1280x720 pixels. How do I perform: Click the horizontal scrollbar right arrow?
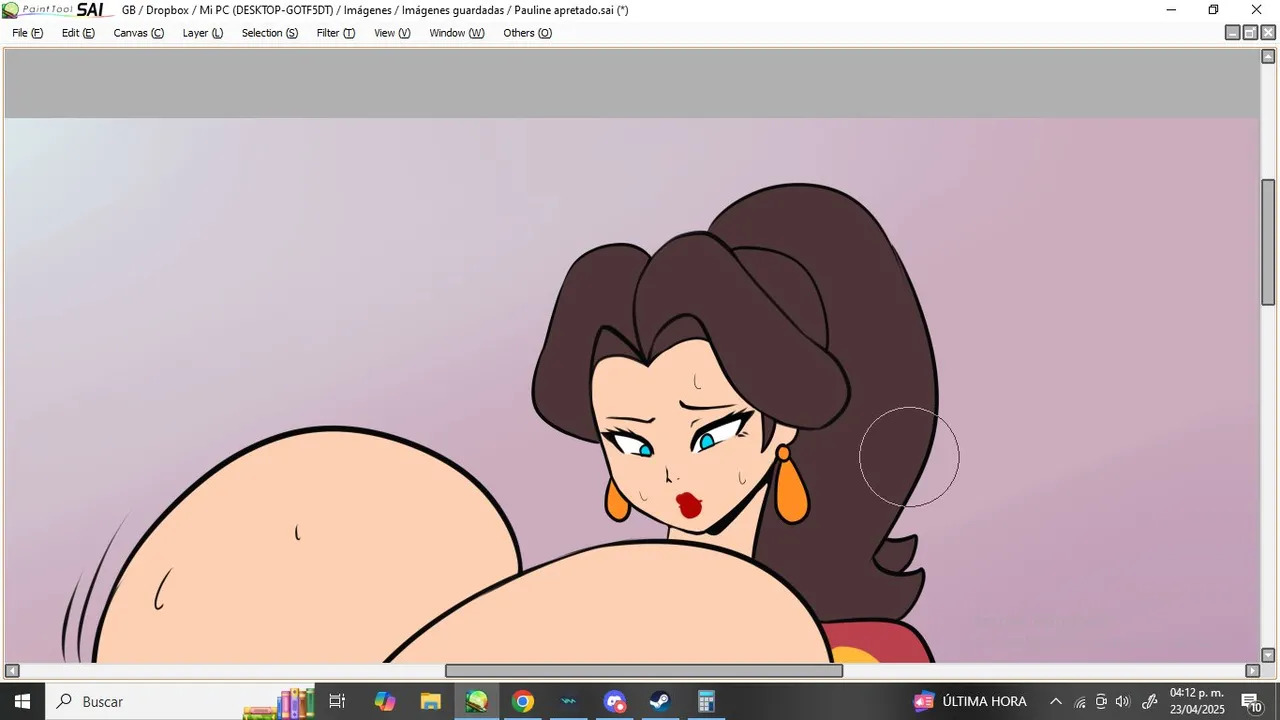coord(1252,671)
